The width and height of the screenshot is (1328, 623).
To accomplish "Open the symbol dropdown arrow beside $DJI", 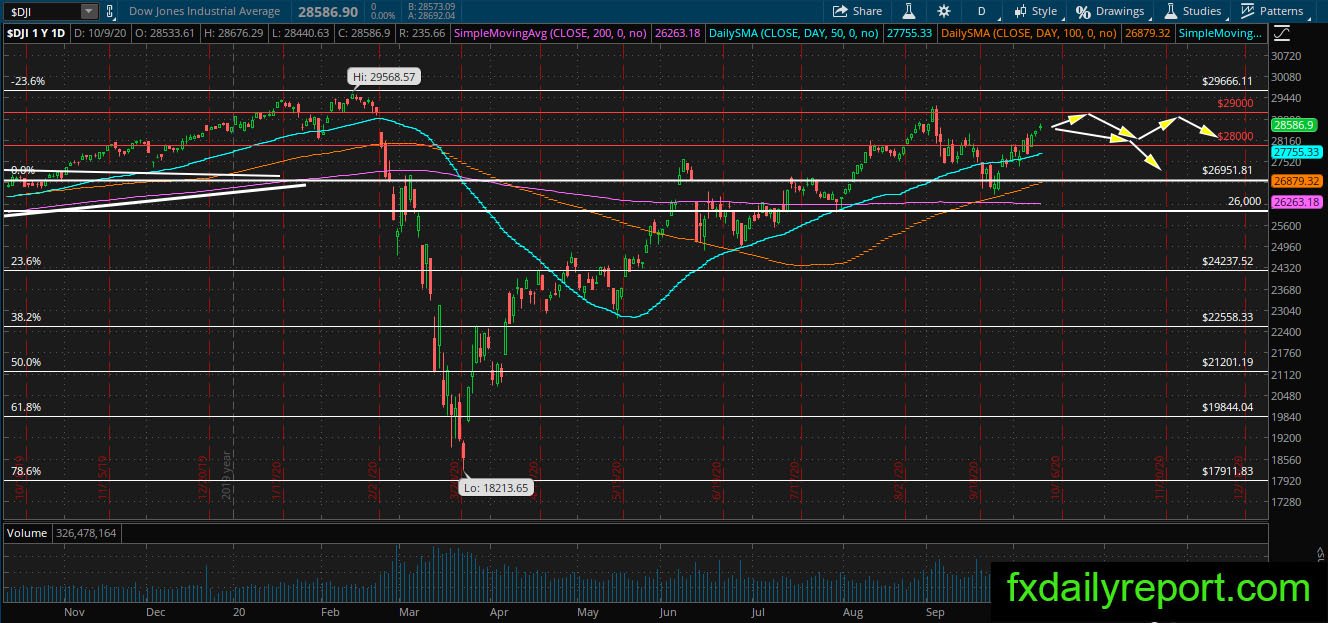I will pos(88,11).
